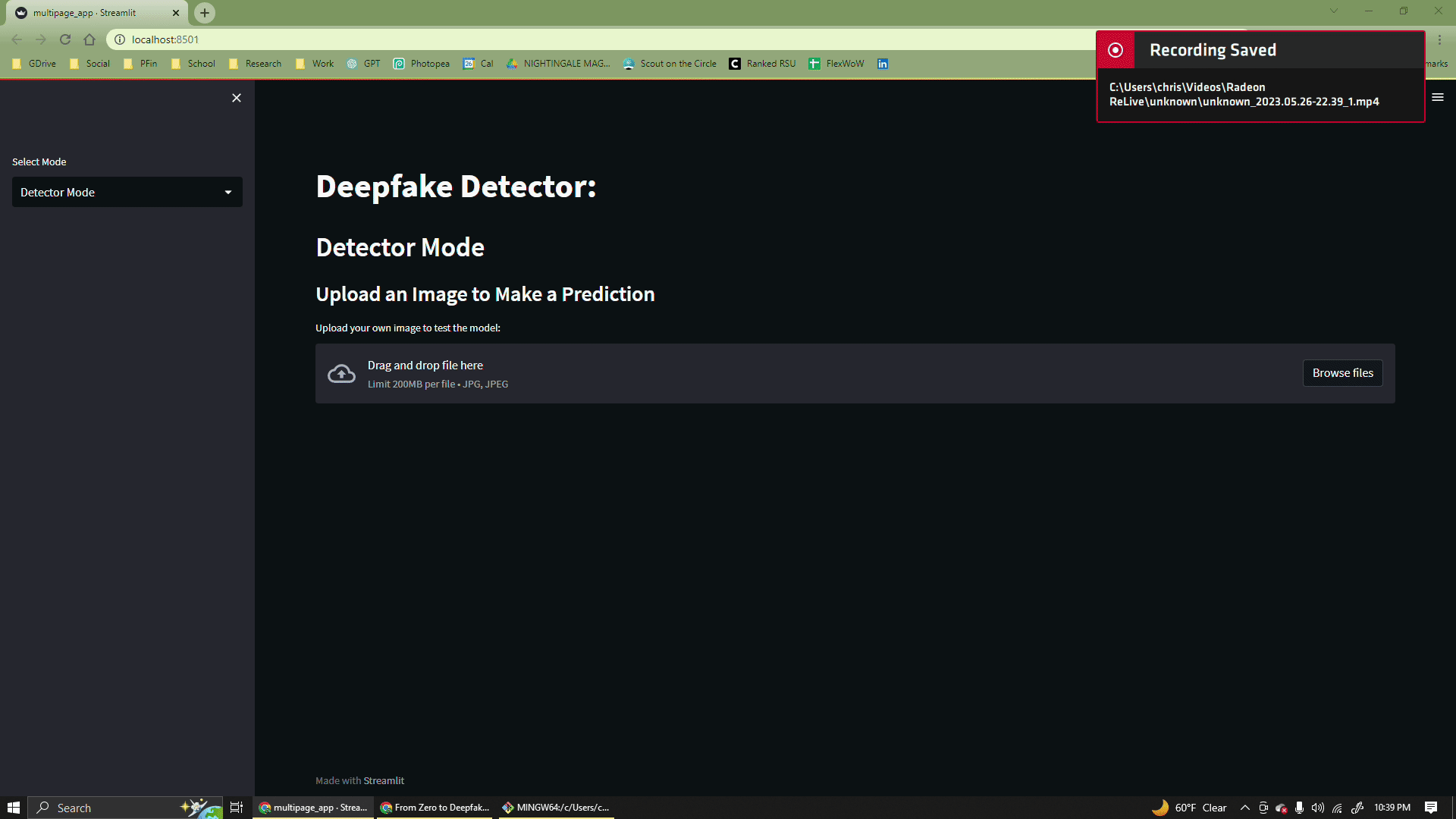Open the Scout on the Circle bookmark
The height and width of the screenshot is (819, 1456).
[x=670, y=64]
